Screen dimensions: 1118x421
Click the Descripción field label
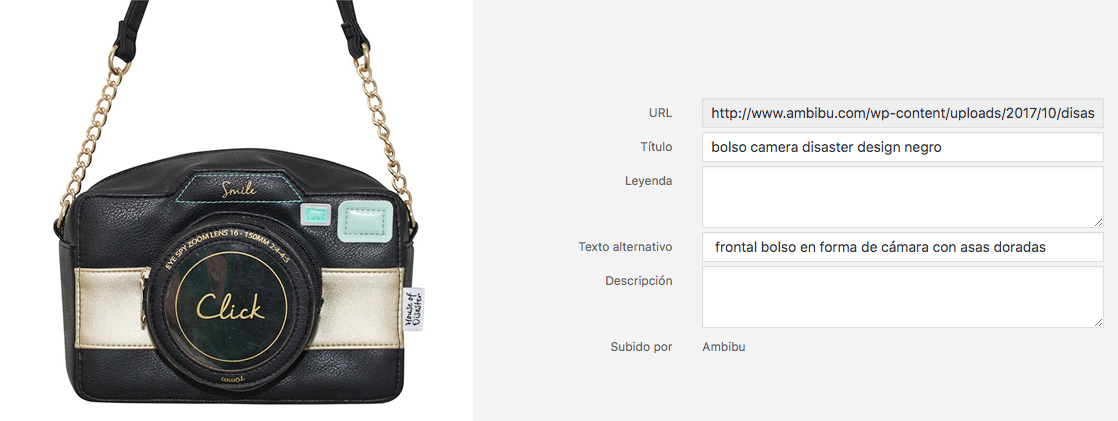[639, 280]
